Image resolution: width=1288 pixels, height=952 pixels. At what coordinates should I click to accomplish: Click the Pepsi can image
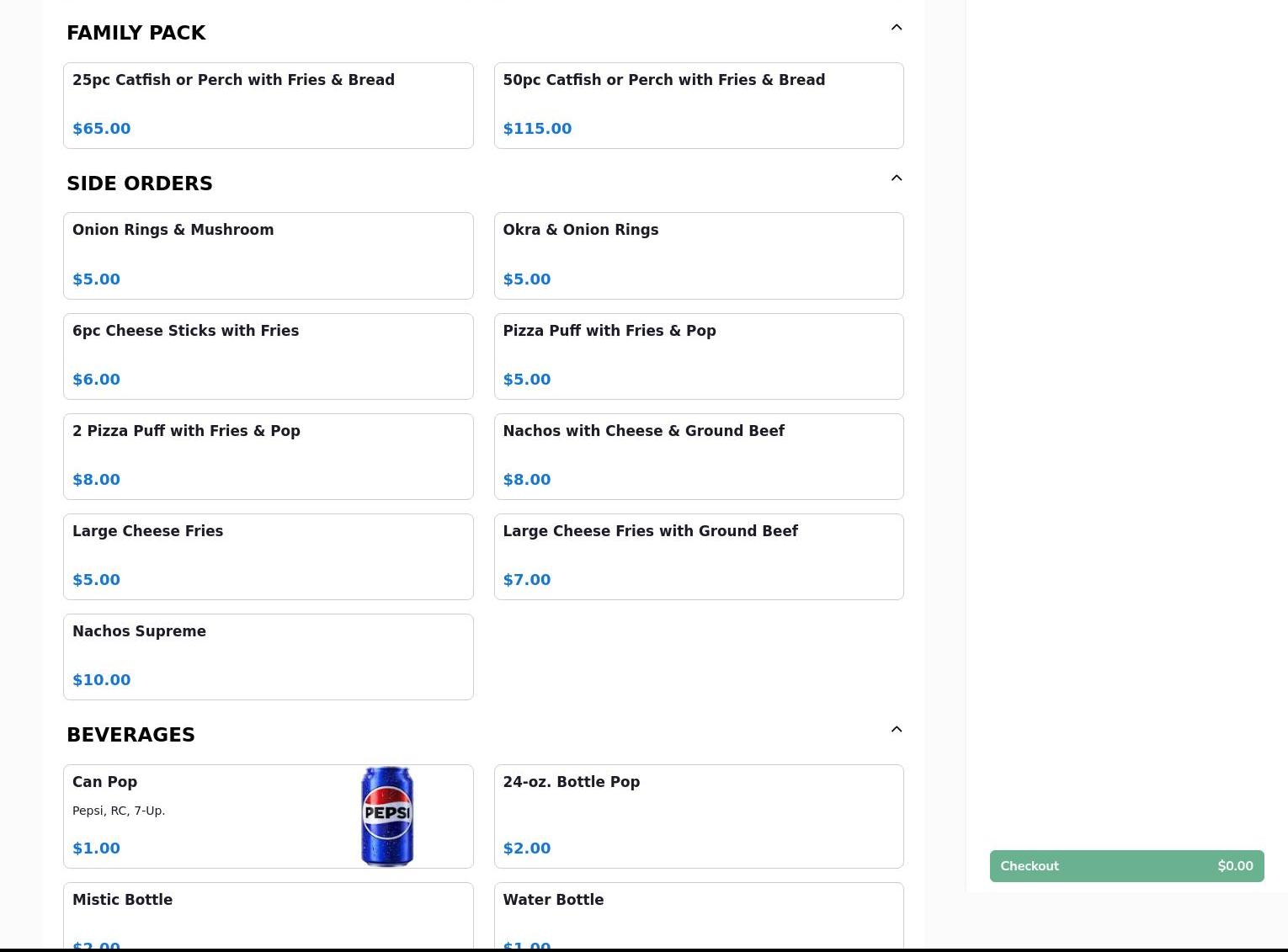pyautogui.click(x=387, y=816)
